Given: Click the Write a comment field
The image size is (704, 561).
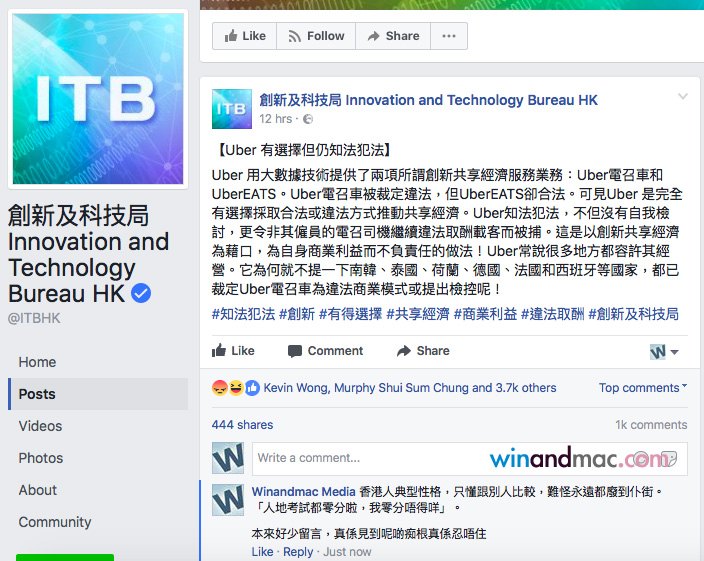Looking at the screenshot, I should [x=470, y=458].
